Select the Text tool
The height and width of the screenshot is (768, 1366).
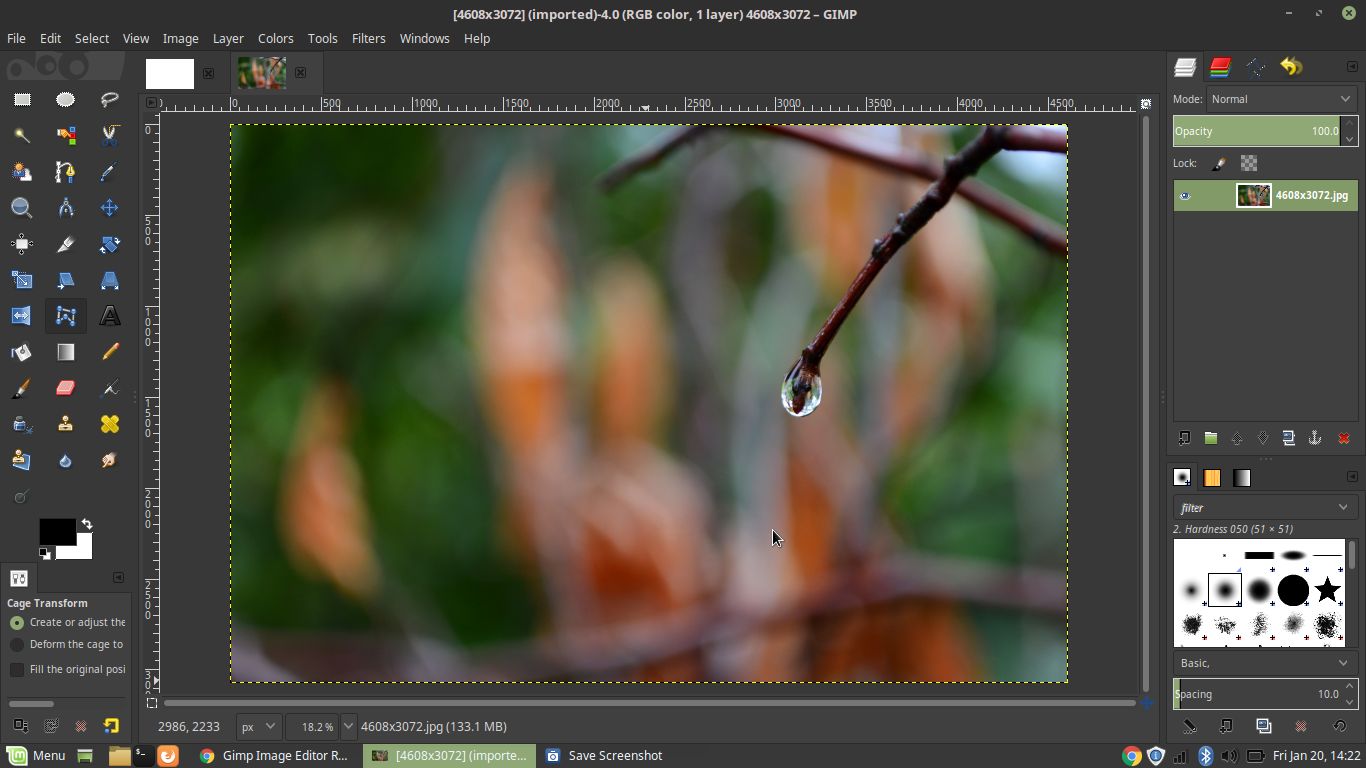(110, 316)
